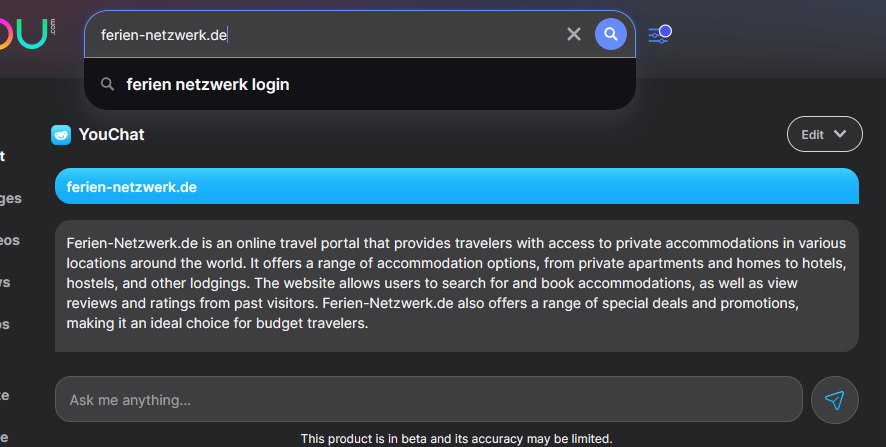This screenshot has height=447, width=886.
Task: Click the YouChat robot avatar icon
Action: pyautogui.click(x=61, y=134)
